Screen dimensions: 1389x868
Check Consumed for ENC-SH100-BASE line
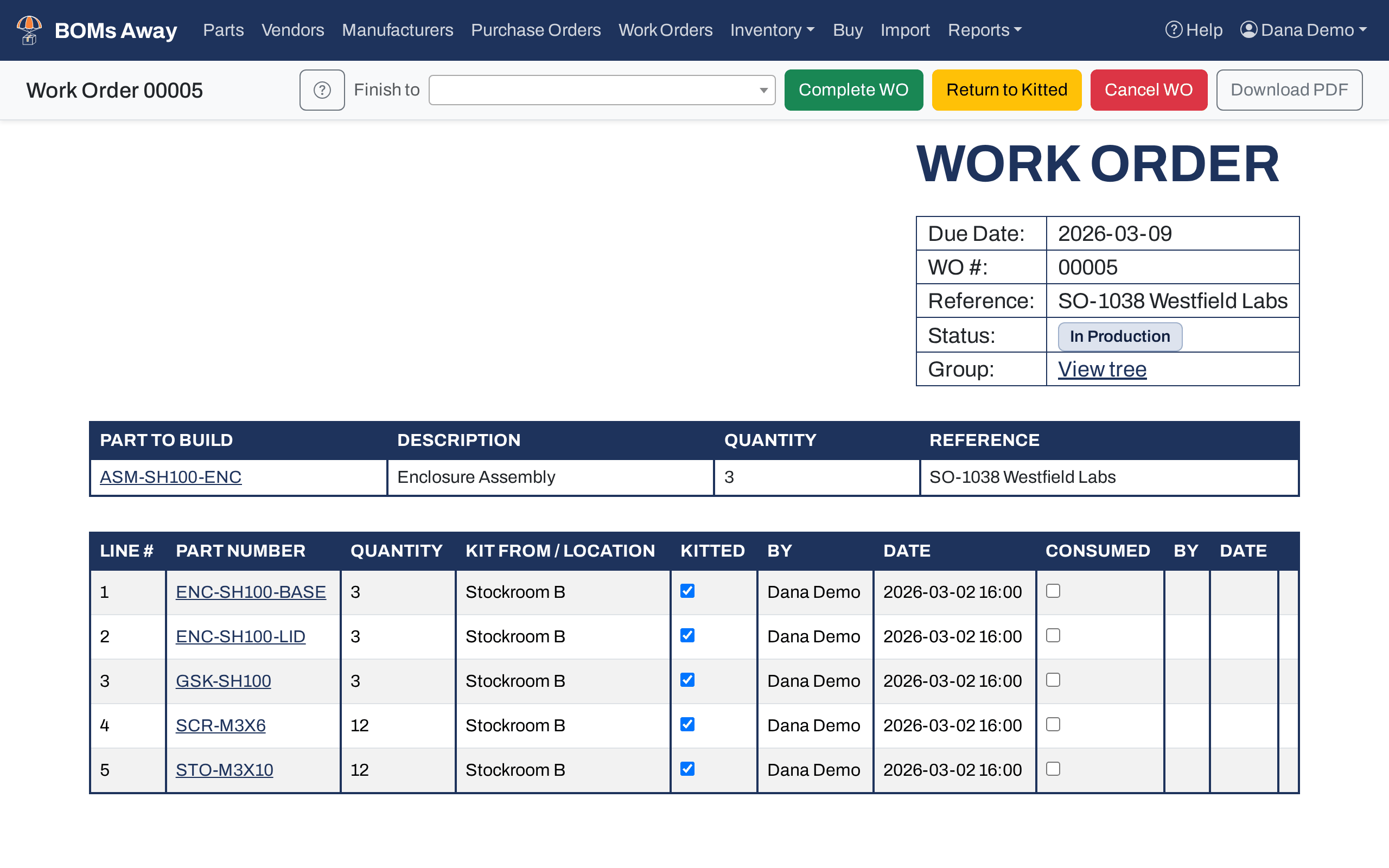click(x=1053, y=591)
